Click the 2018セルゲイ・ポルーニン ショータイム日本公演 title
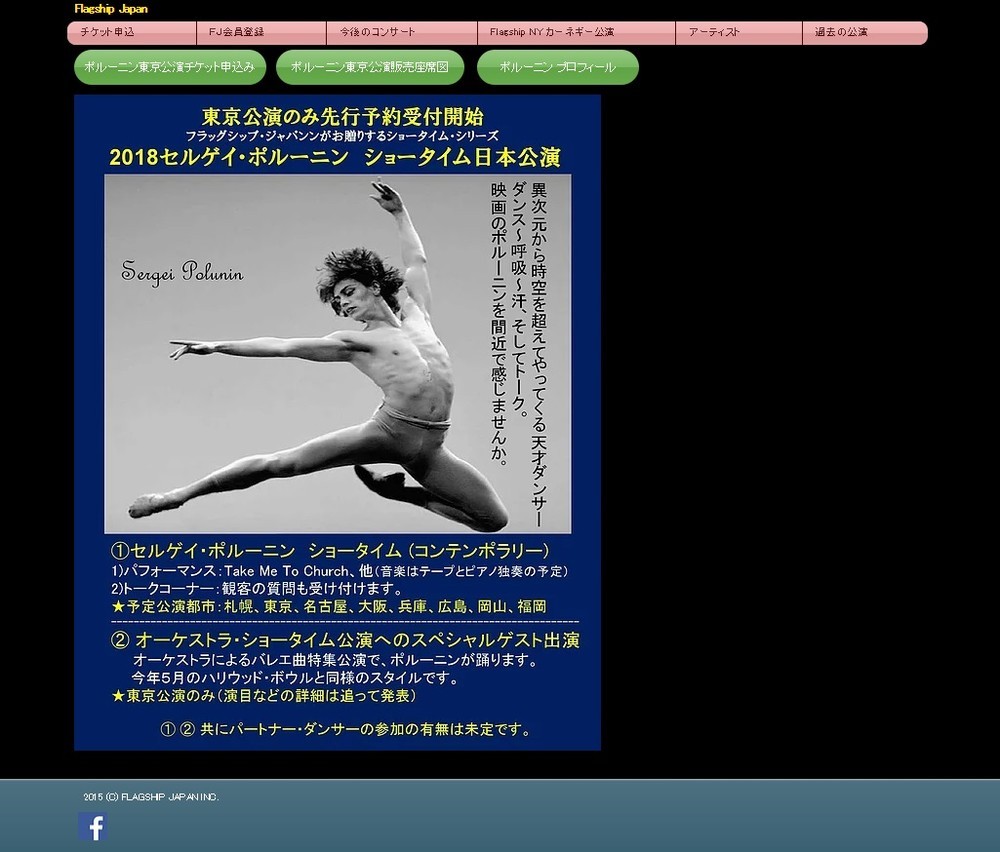 [x=335, y=158]
